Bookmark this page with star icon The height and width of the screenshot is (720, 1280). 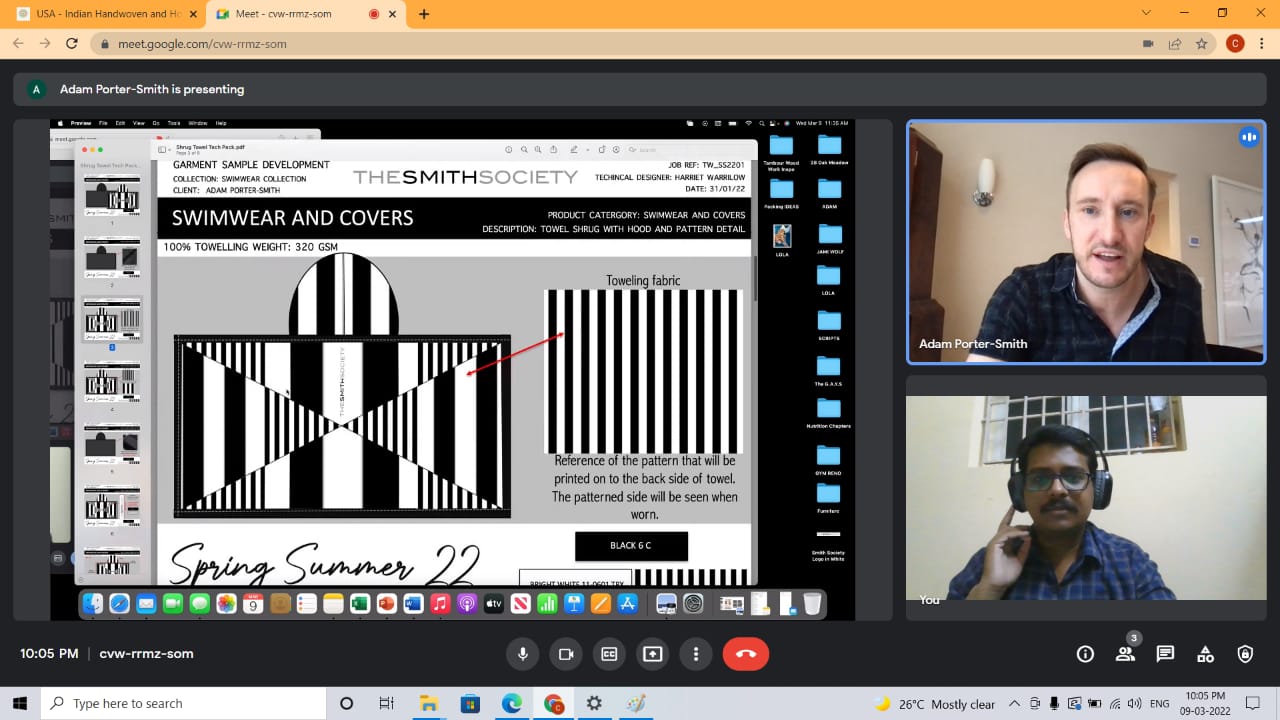tap(1201, 44)
